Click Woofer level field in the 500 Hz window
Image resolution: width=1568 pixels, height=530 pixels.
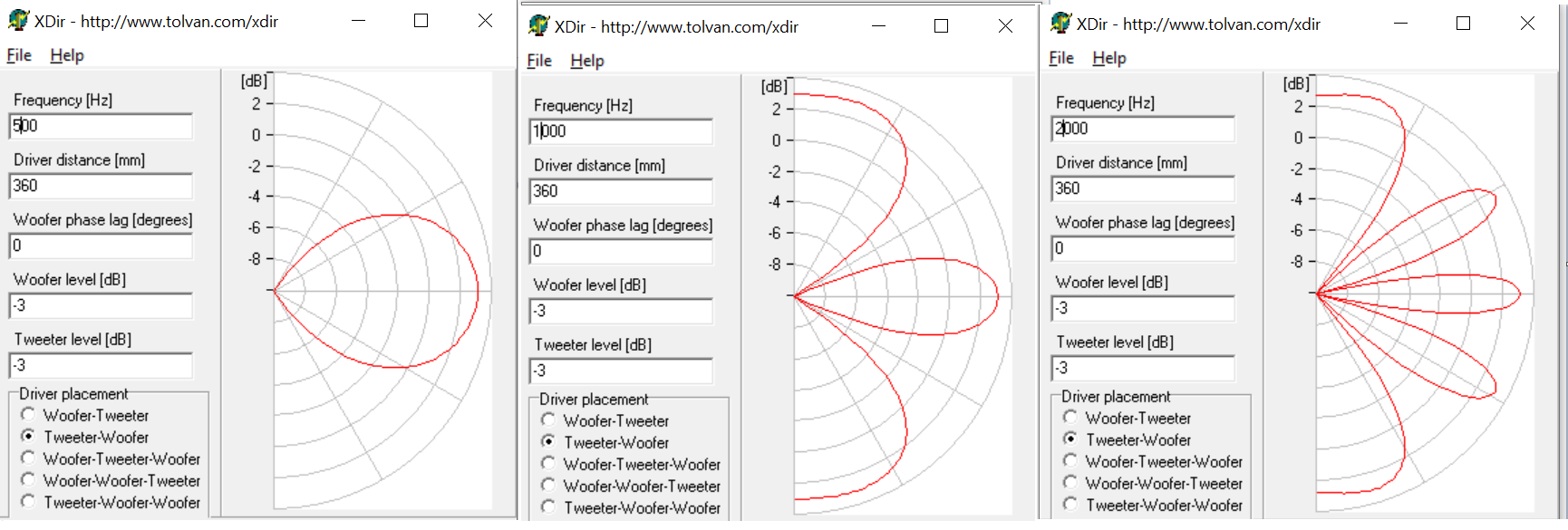point(101,305)
